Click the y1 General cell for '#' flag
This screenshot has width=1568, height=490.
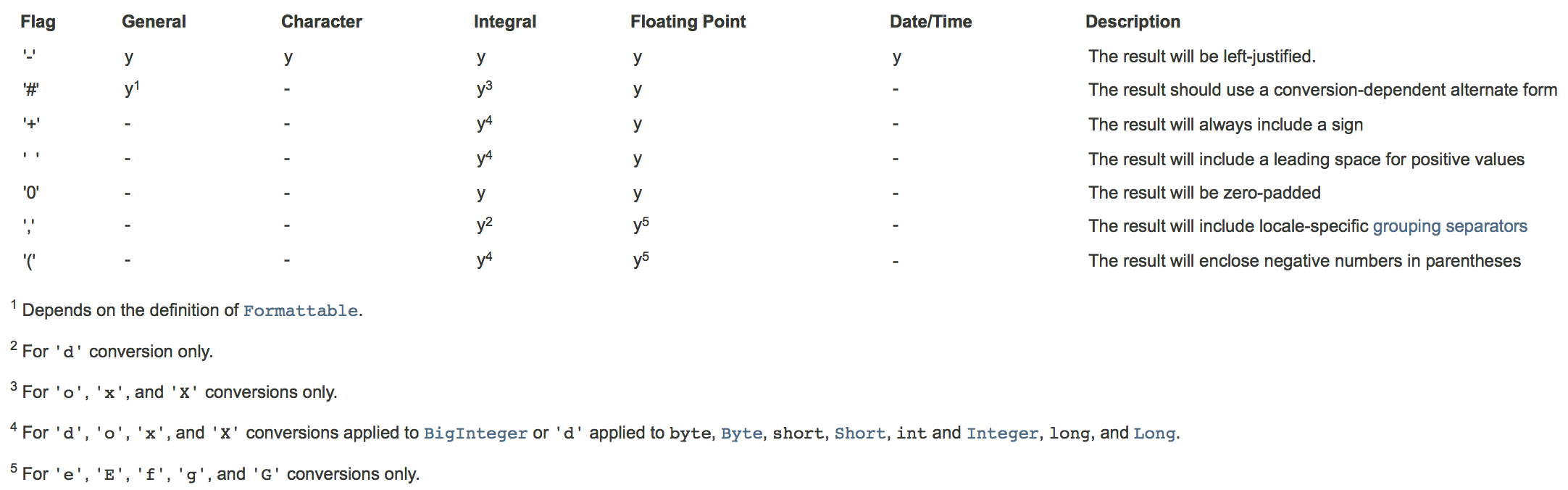pos(132,88)
